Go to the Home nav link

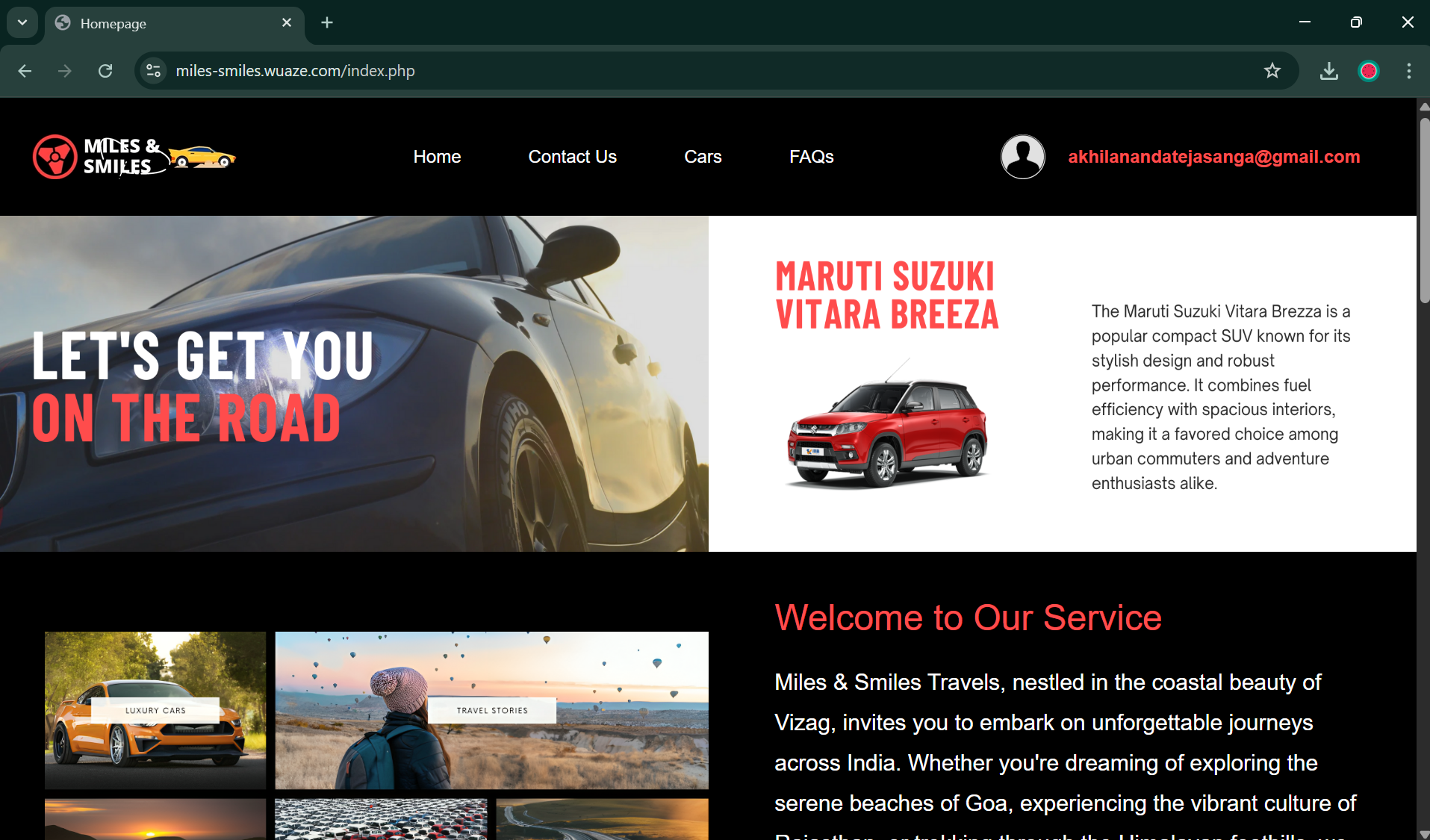pos(437,157)
